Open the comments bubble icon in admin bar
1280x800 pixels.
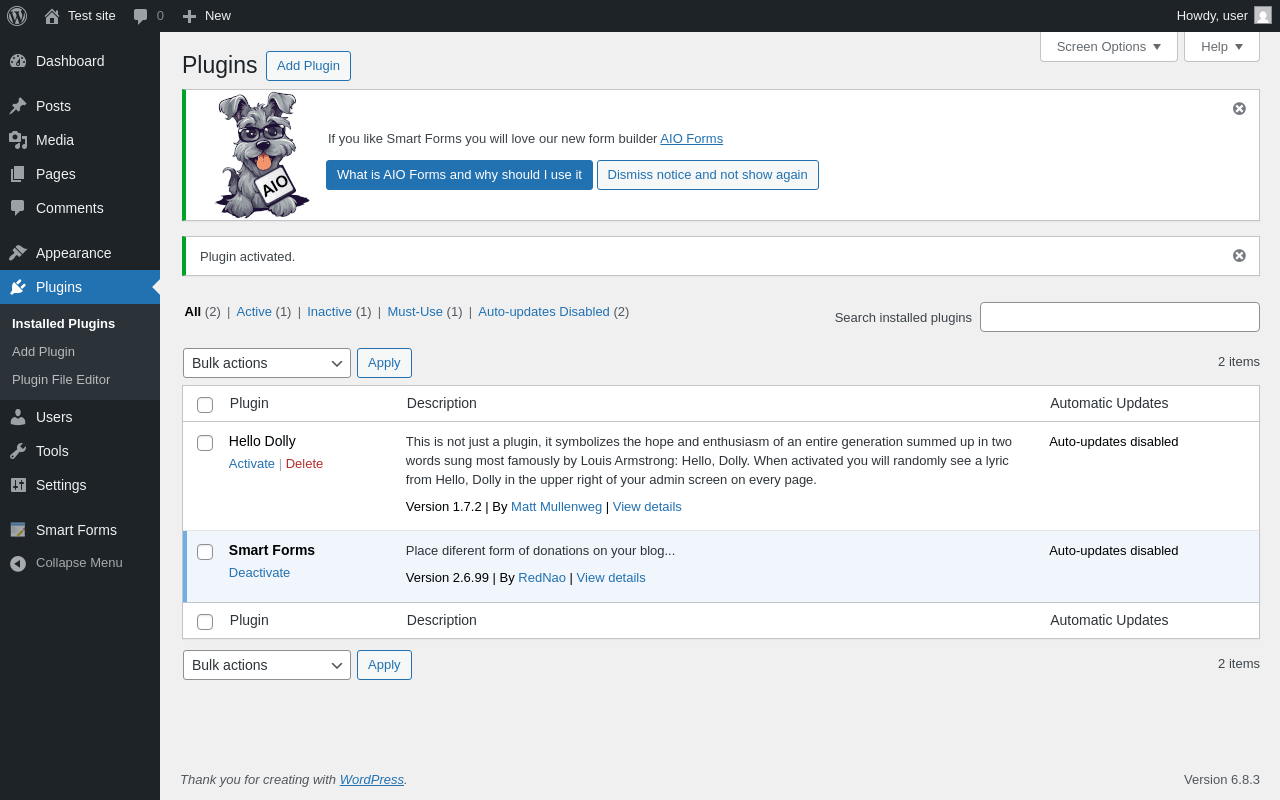141,16
